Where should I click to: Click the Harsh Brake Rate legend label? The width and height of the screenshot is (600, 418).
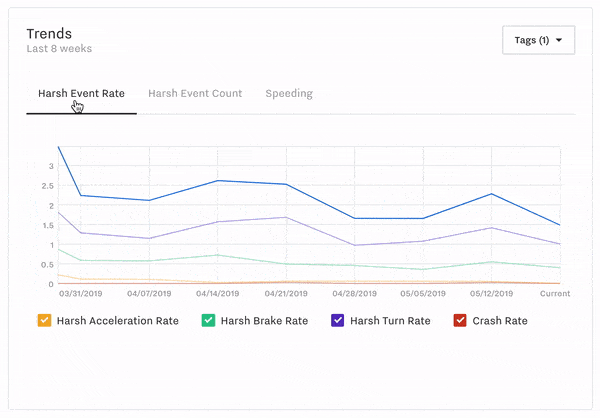(264, 321)
